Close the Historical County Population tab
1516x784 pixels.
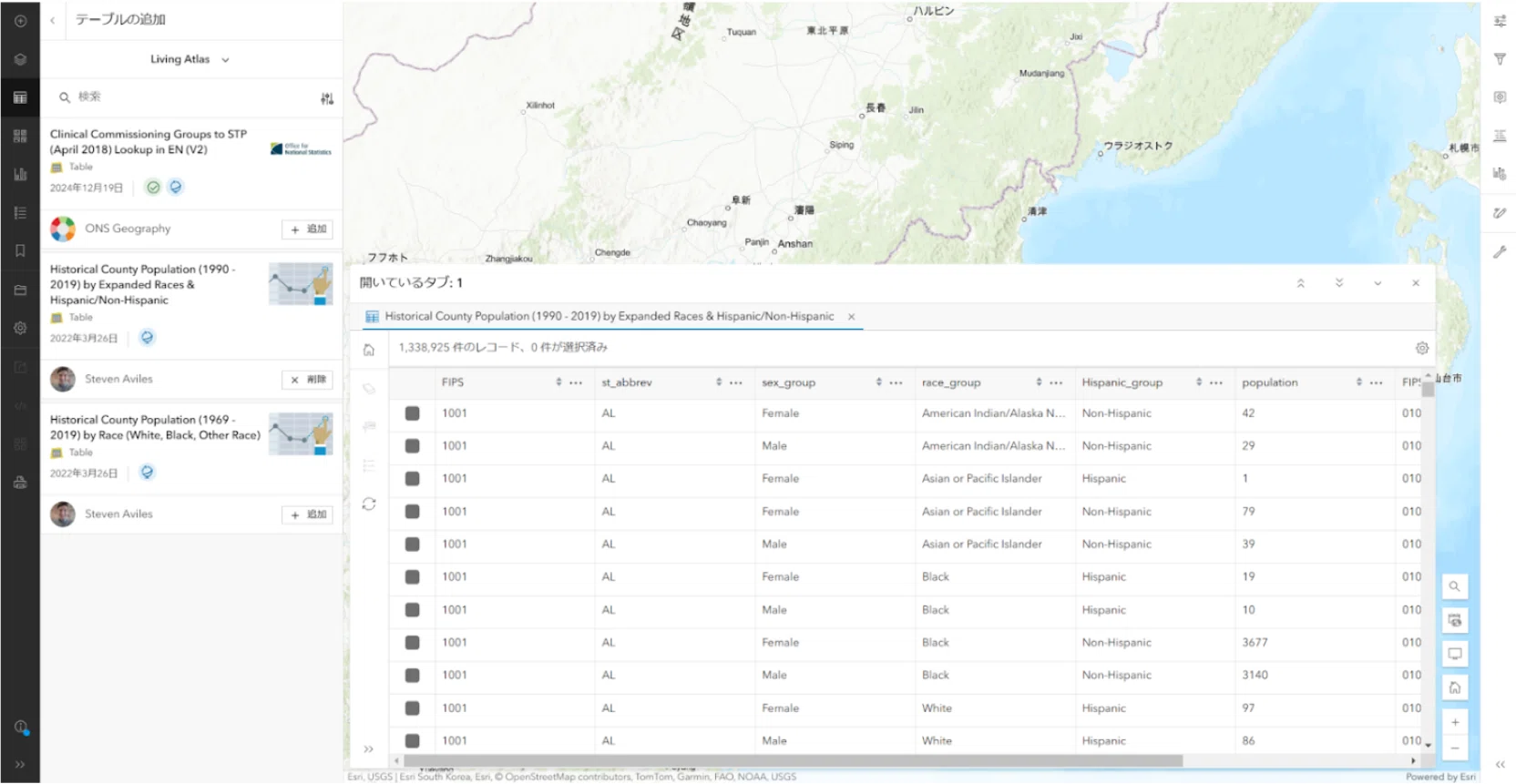point(852,317)
